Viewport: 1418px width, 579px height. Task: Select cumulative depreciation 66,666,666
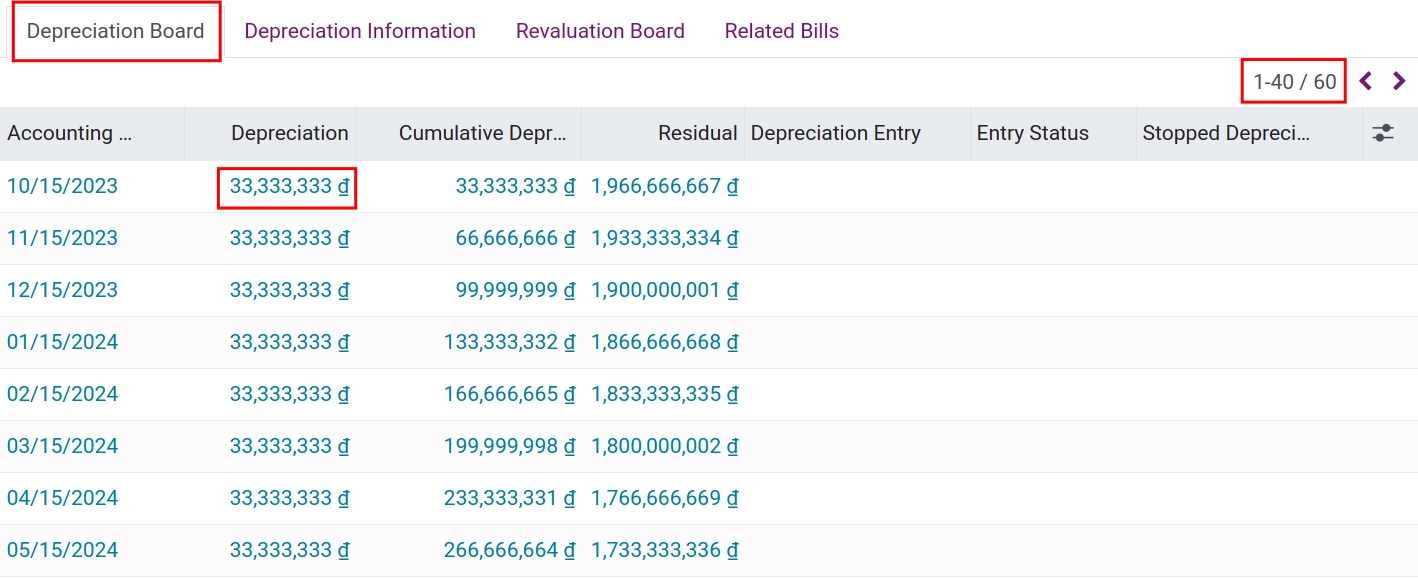[x=515, y=238]
